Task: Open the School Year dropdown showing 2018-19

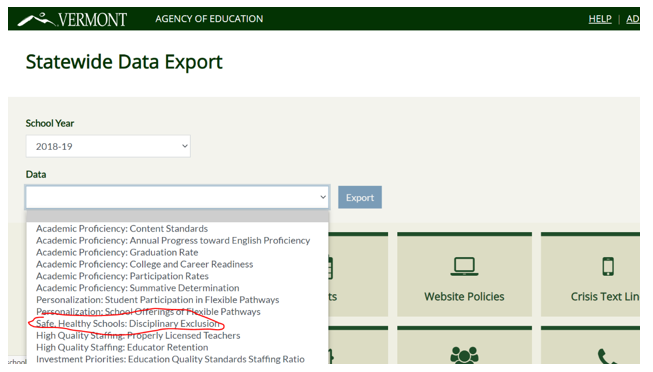Action: 108,146
